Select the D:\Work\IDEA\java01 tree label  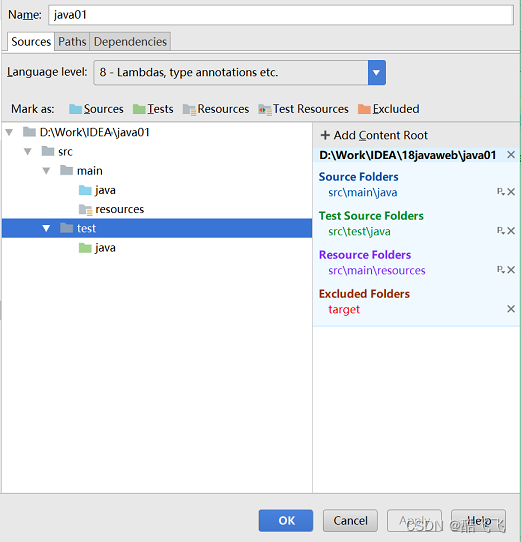tap(94, 132)
